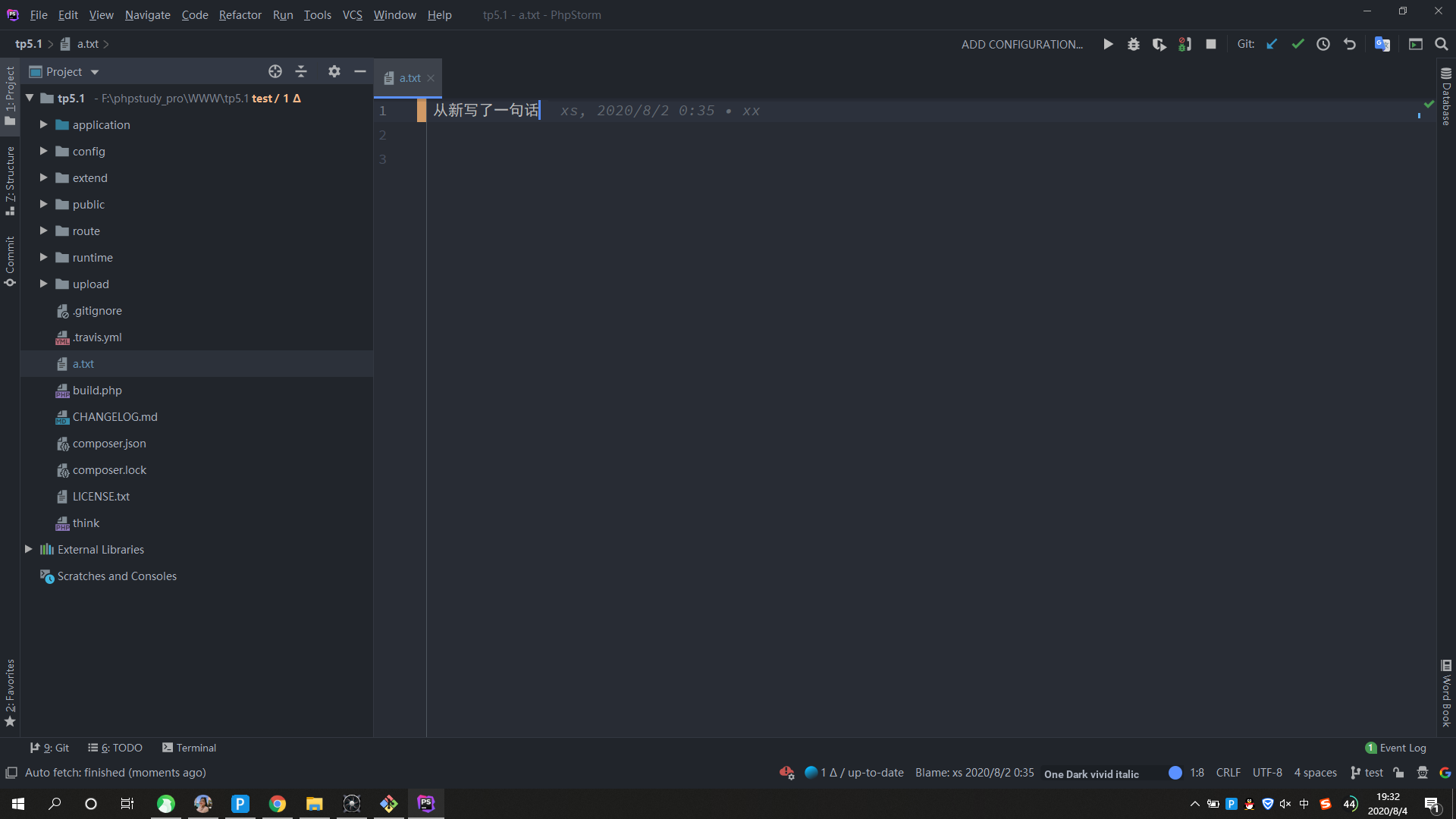Open the Project view dropdown
The height and width of the screenshot is (819, 1456).
click(x=95, y=72)
